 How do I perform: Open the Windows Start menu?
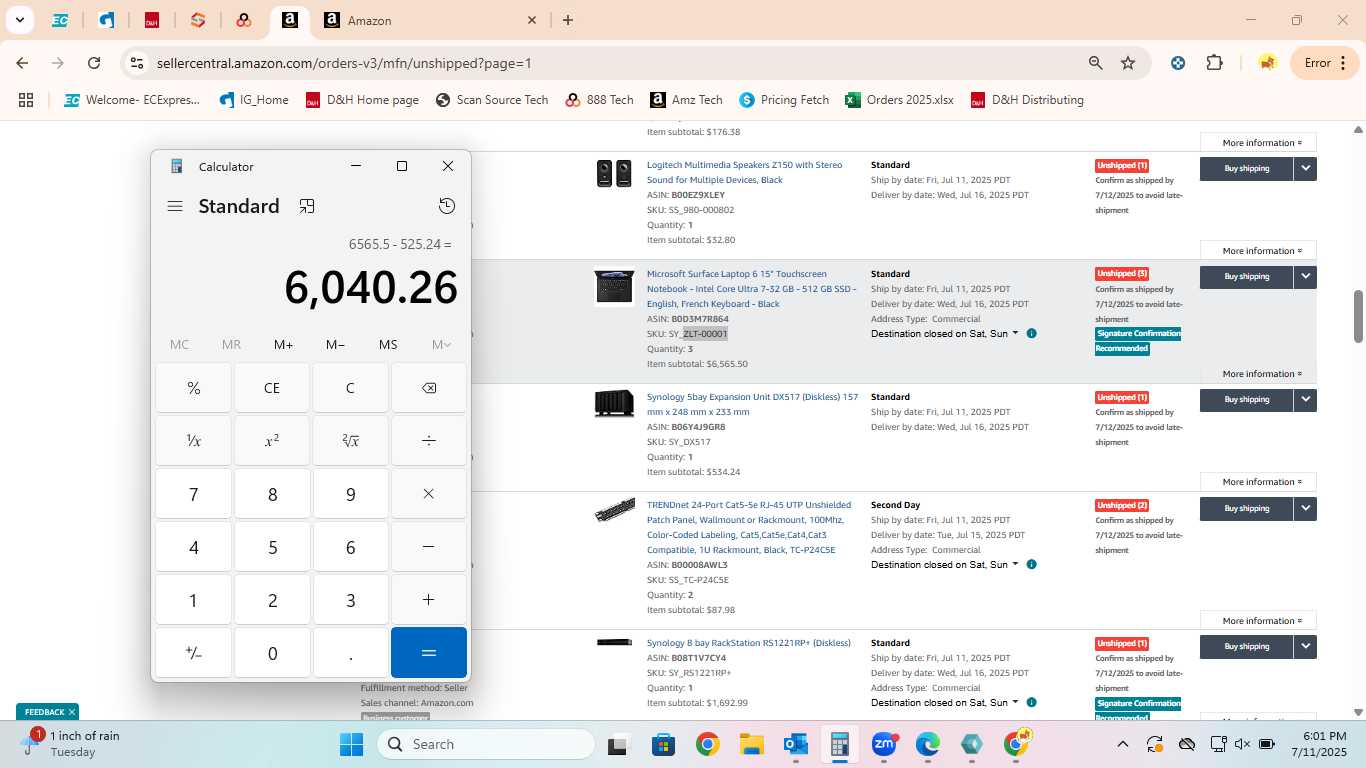pyautogui.click(x=351, y=744)
